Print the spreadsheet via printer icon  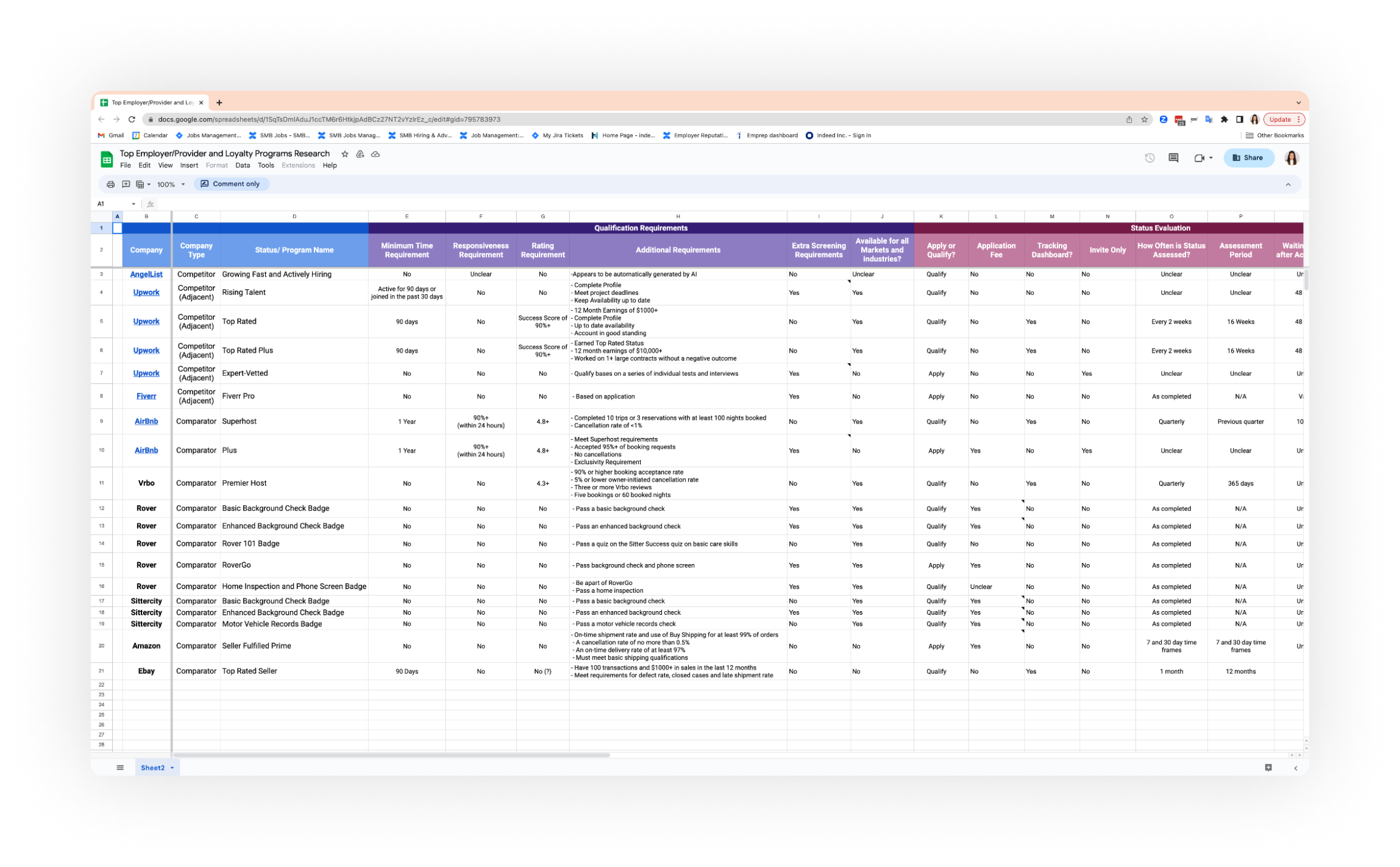[110, 184]
